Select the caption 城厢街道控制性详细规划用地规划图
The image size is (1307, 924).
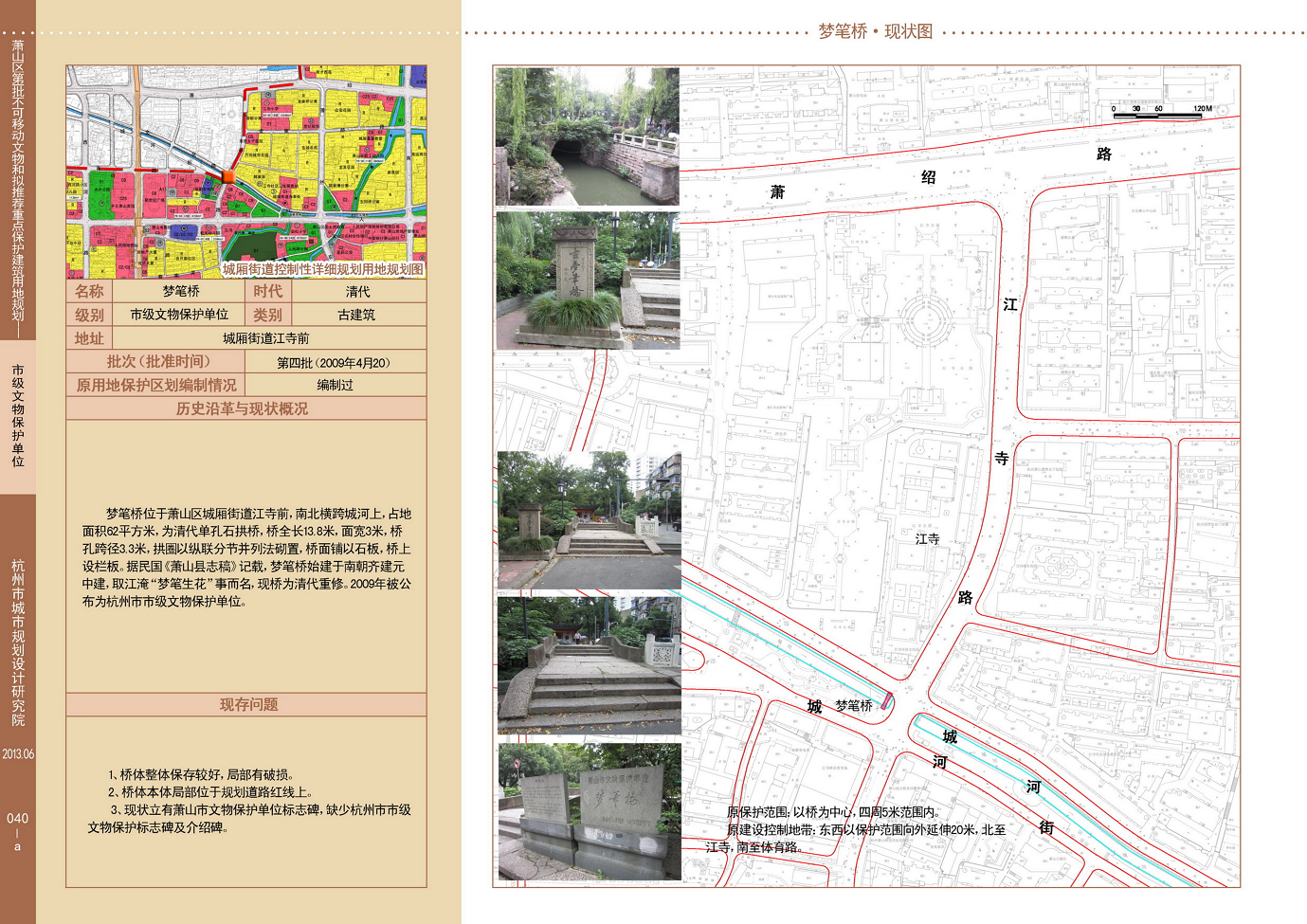pyautogui.click(x=323, y=269)
